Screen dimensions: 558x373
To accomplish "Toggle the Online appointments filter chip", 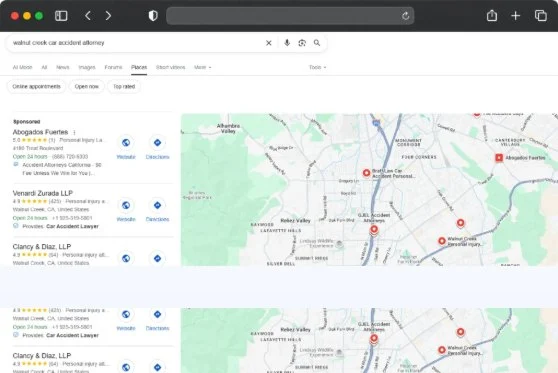I will pyautogui.click(x=36, y=86).
